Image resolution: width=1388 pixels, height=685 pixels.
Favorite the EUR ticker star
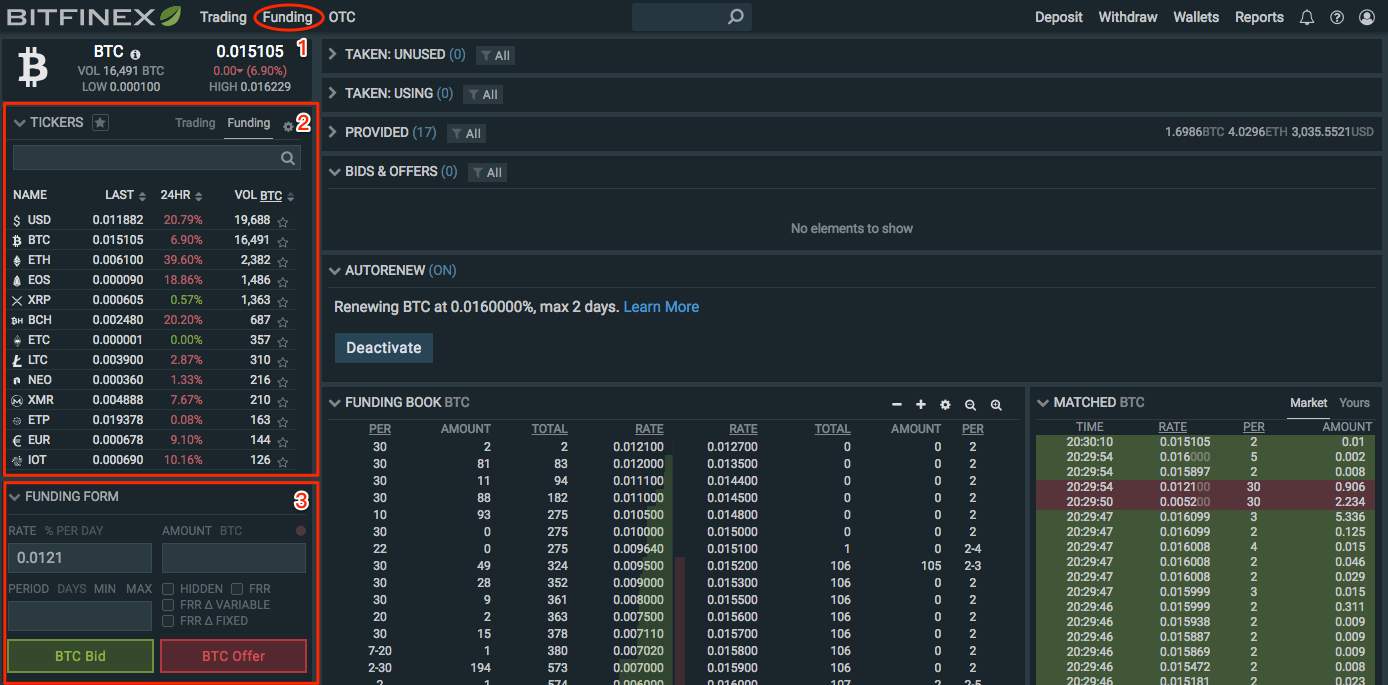click(x=283, y=442)
